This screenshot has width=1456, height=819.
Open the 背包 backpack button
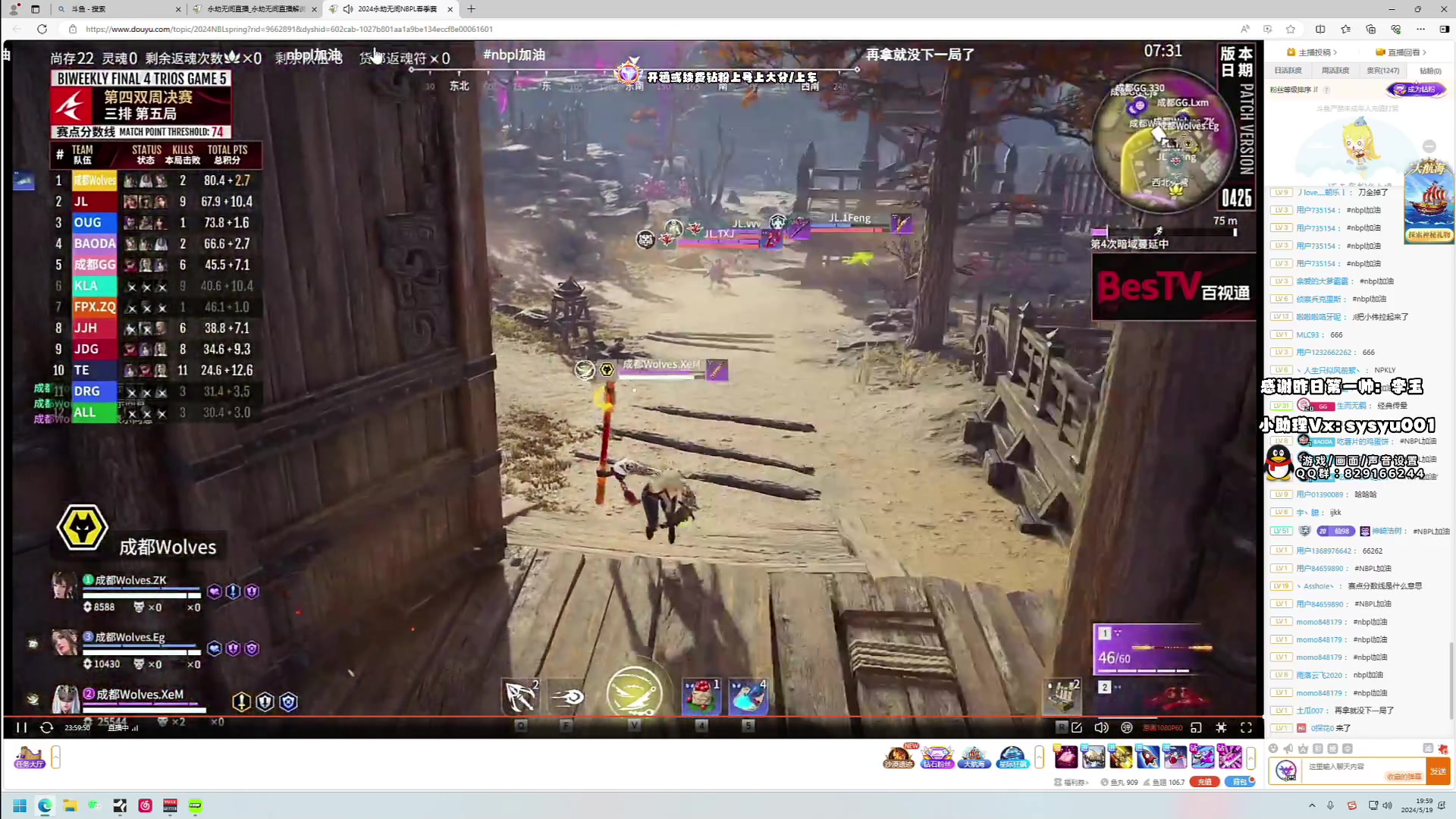(x=1240, y=782)
